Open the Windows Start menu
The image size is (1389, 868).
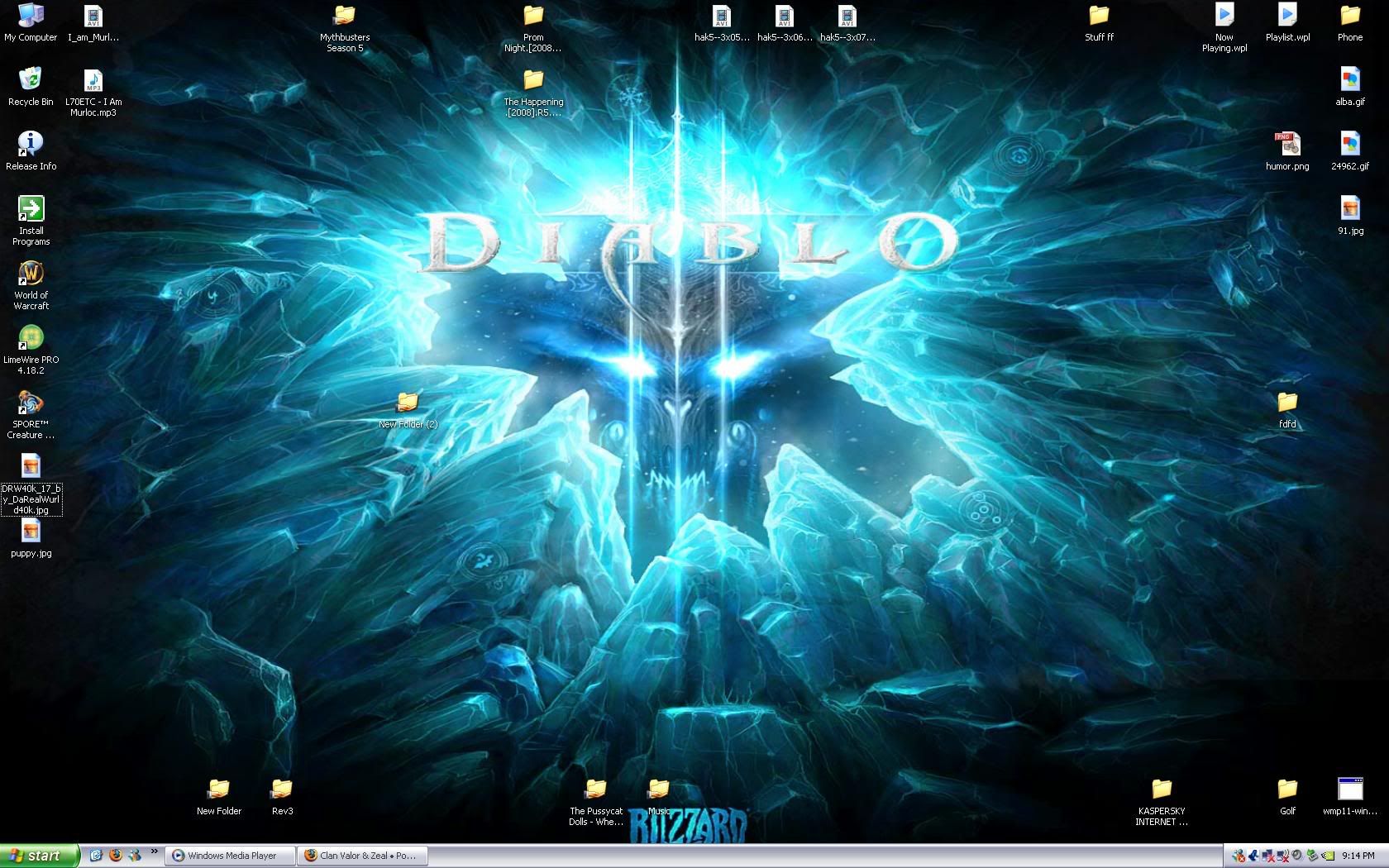[39, 856]
